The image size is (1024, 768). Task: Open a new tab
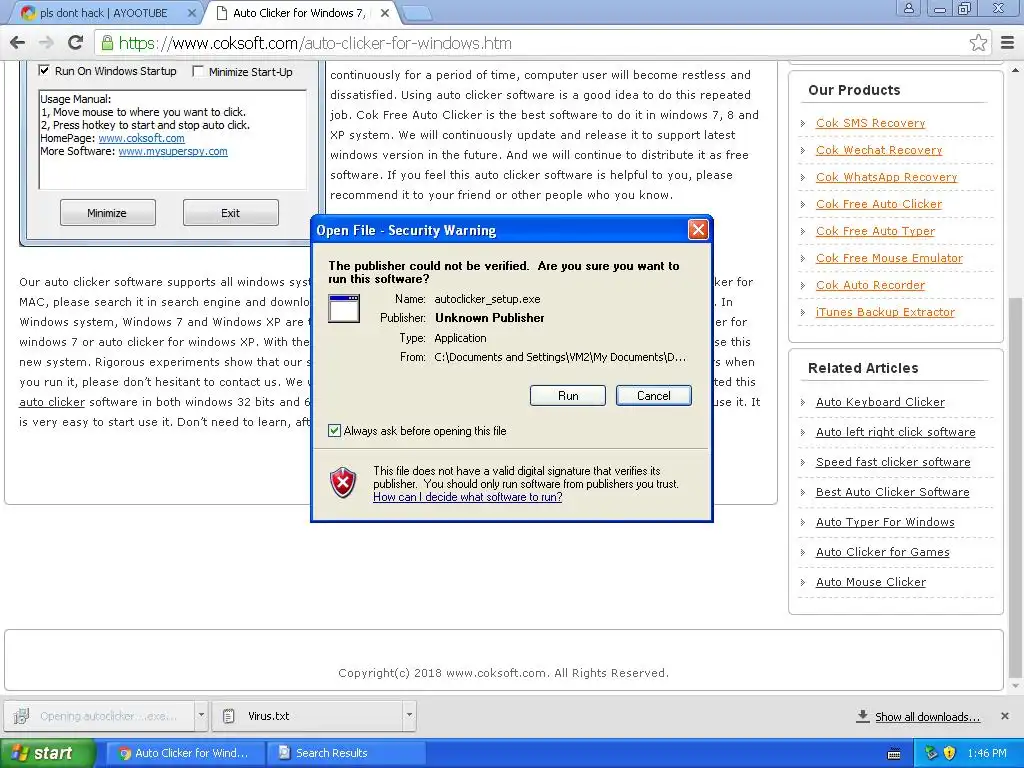click(416, 12)
